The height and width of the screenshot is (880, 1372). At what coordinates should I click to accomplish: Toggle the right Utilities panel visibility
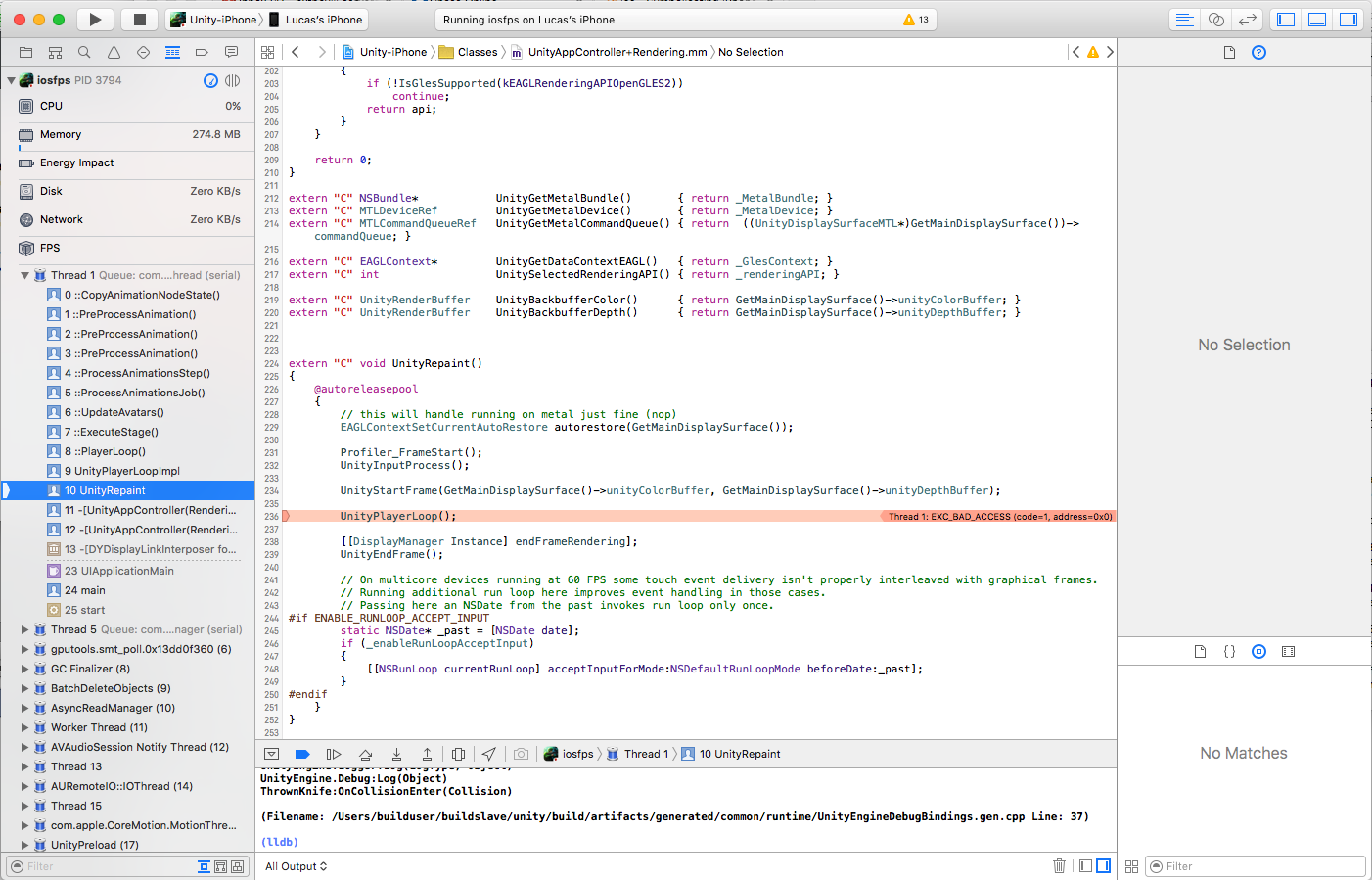pyautogui.click(x=1349, y=20)
